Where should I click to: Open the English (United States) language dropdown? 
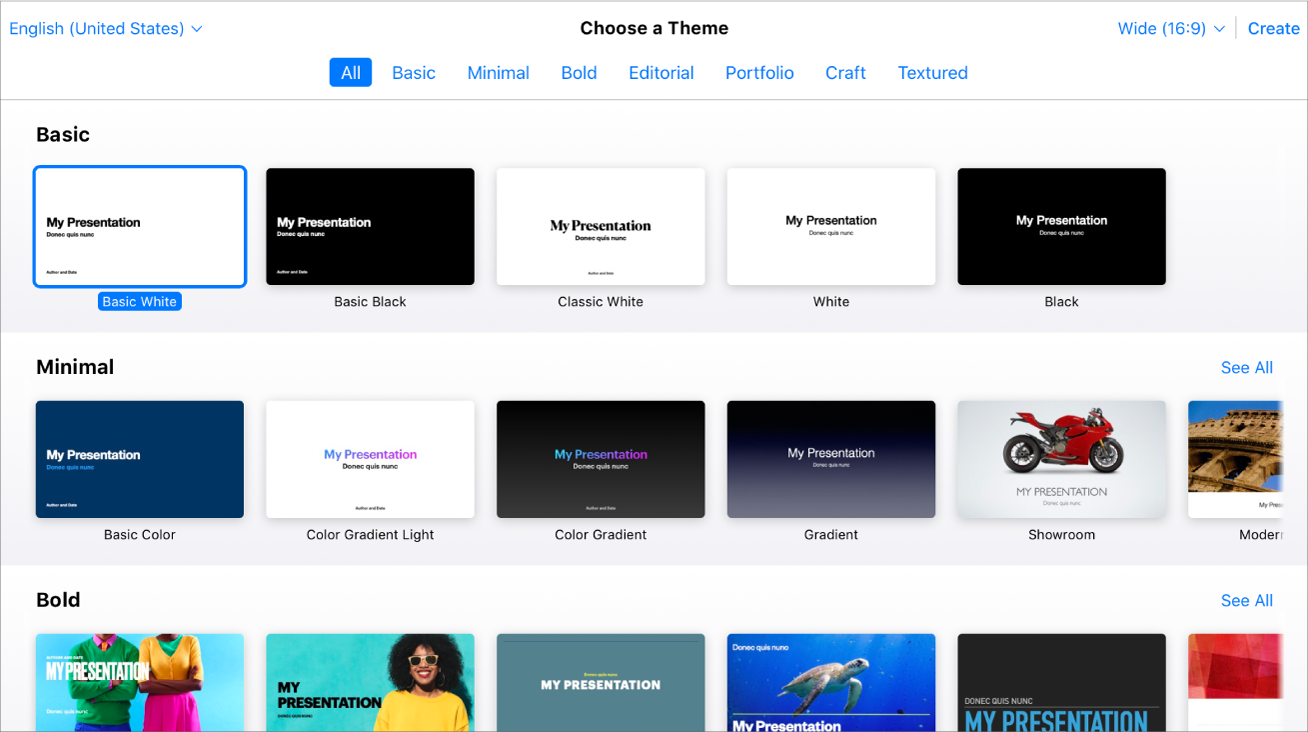(x=106, y=29)
